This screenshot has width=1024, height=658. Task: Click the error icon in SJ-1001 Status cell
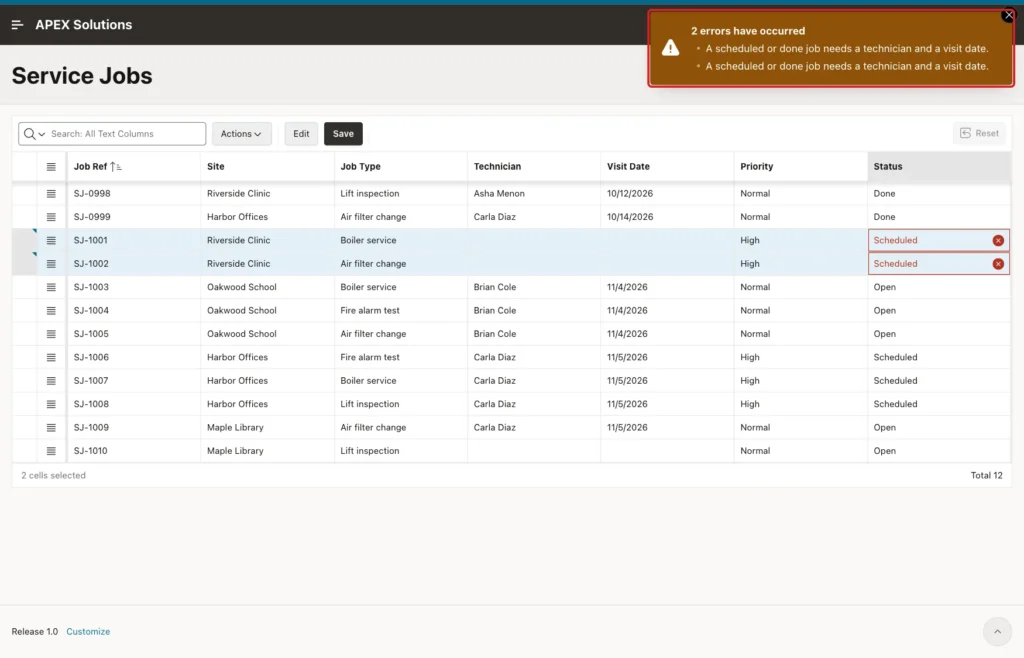tap(998, 241)
